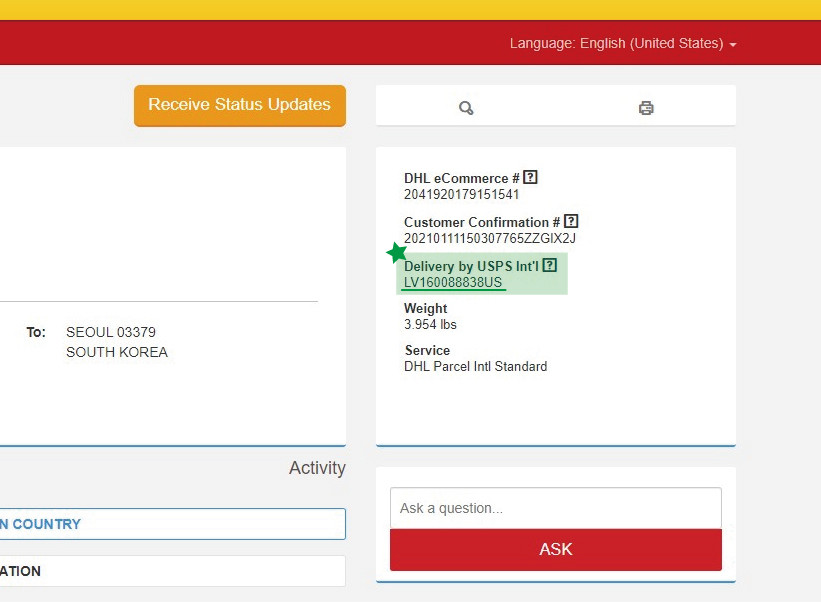Select the customer confirmation number text

(x=490, y=239)
